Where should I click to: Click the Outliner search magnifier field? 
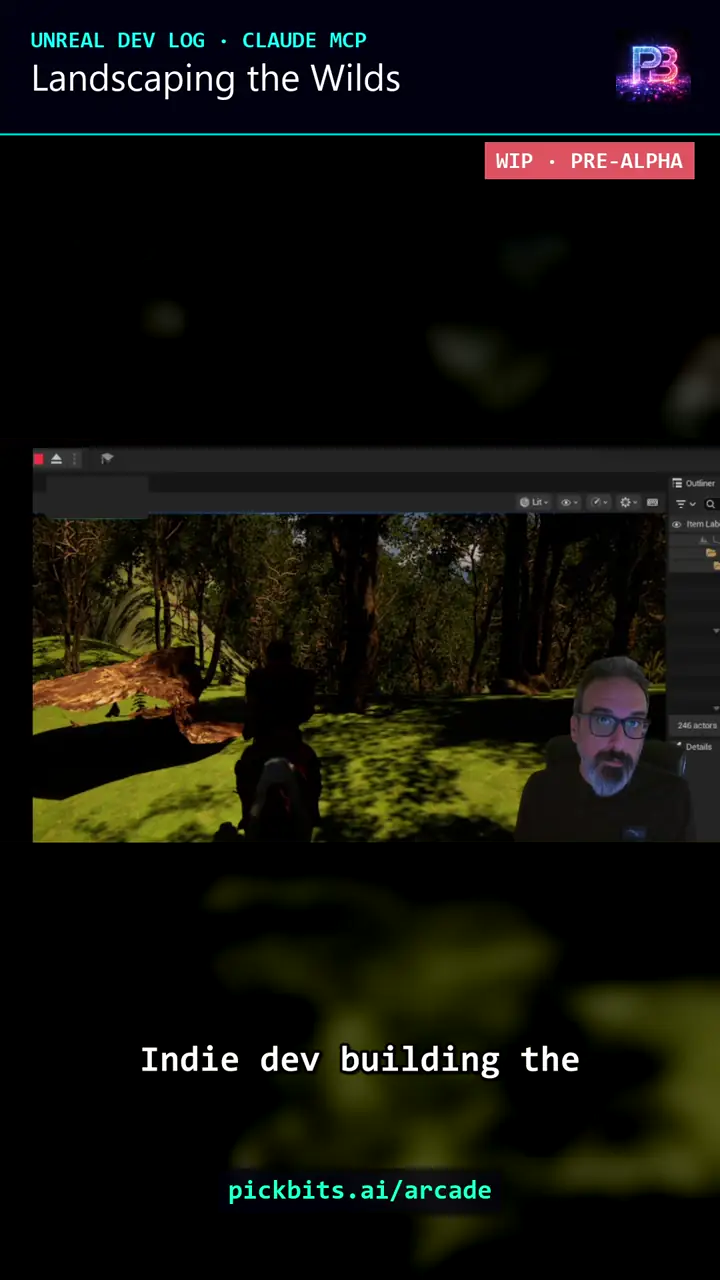coord(711,504)
